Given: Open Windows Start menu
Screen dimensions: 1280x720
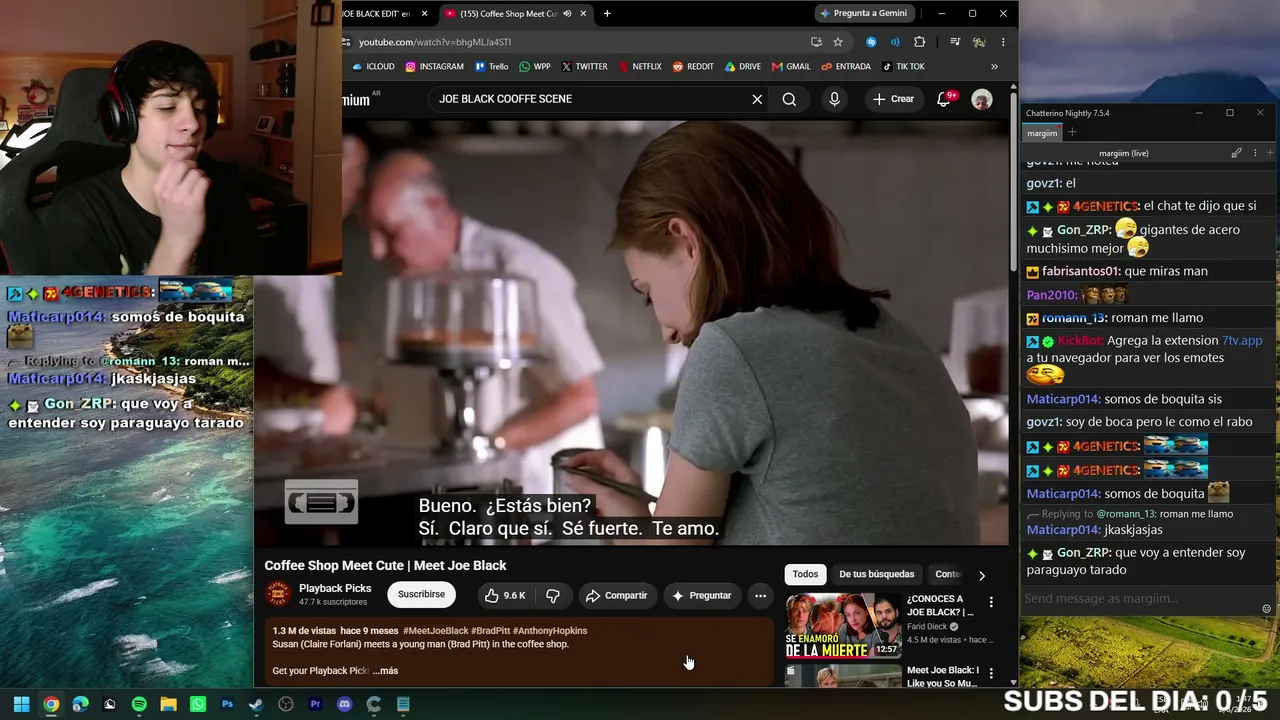Looking at the screenshot, I should point(21,704).
